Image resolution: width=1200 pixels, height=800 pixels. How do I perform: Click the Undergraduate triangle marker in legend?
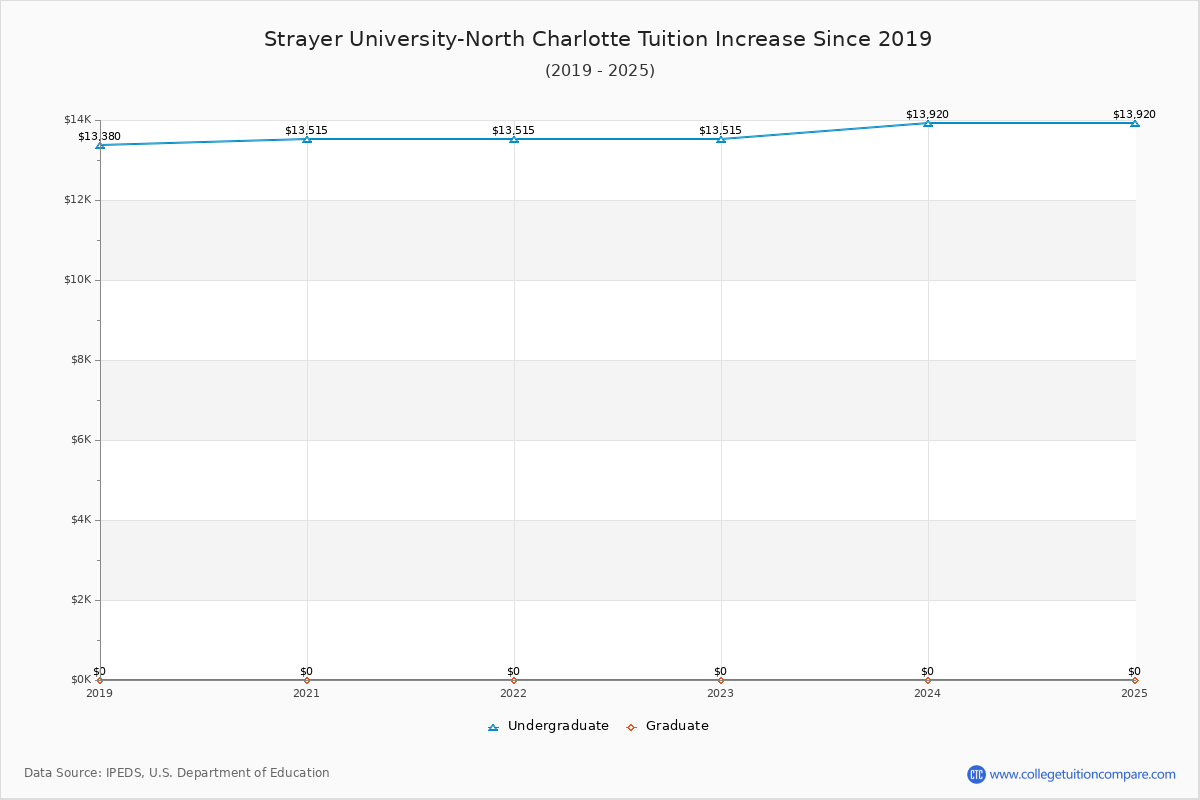pyautogui.click(x=493, y=727)
